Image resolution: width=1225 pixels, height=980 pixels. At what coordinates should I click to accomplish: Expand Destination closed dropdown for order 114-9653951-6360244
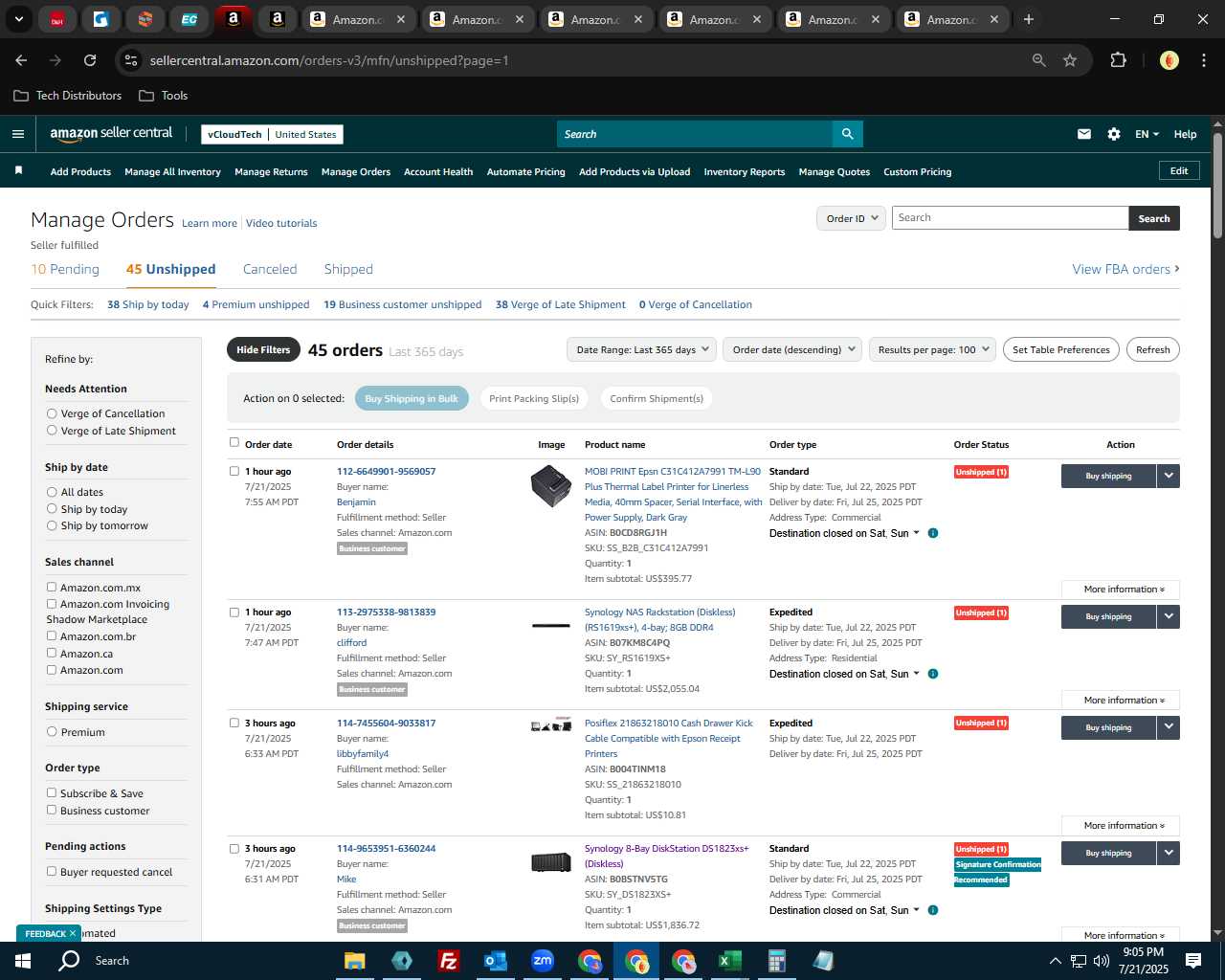916,910
